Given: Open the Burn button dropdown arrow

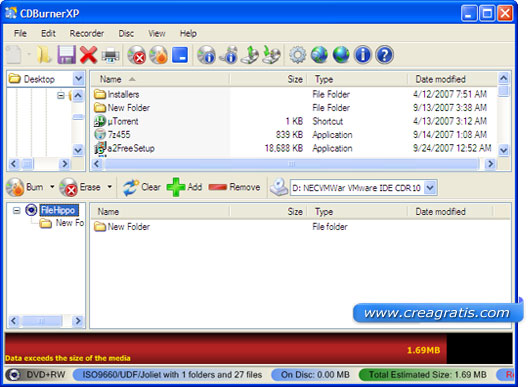Looking at the screenshot, I should (x=52, y=187).
